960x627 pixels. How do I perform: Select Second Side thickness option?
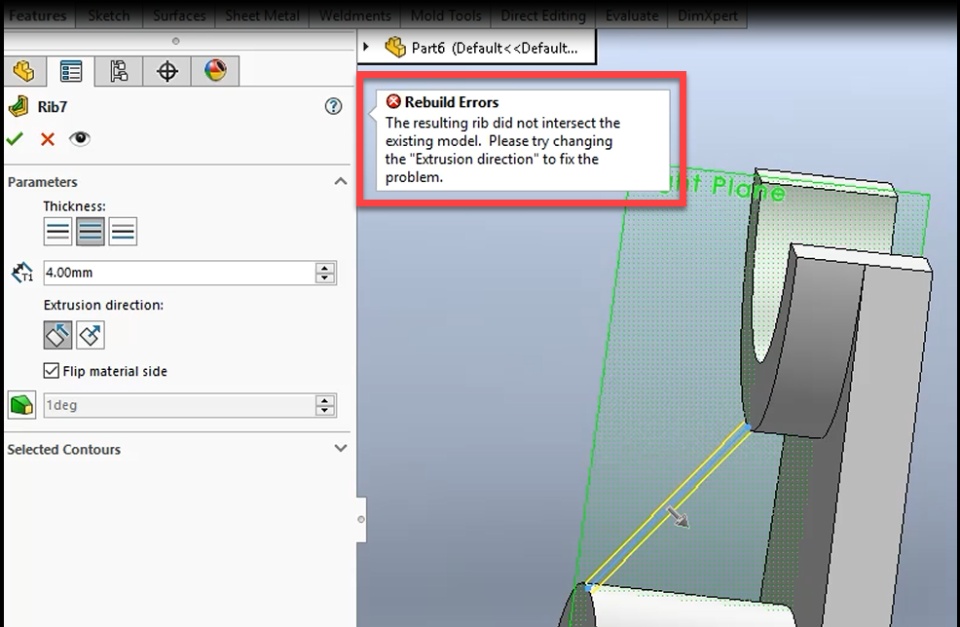(122, 231)
